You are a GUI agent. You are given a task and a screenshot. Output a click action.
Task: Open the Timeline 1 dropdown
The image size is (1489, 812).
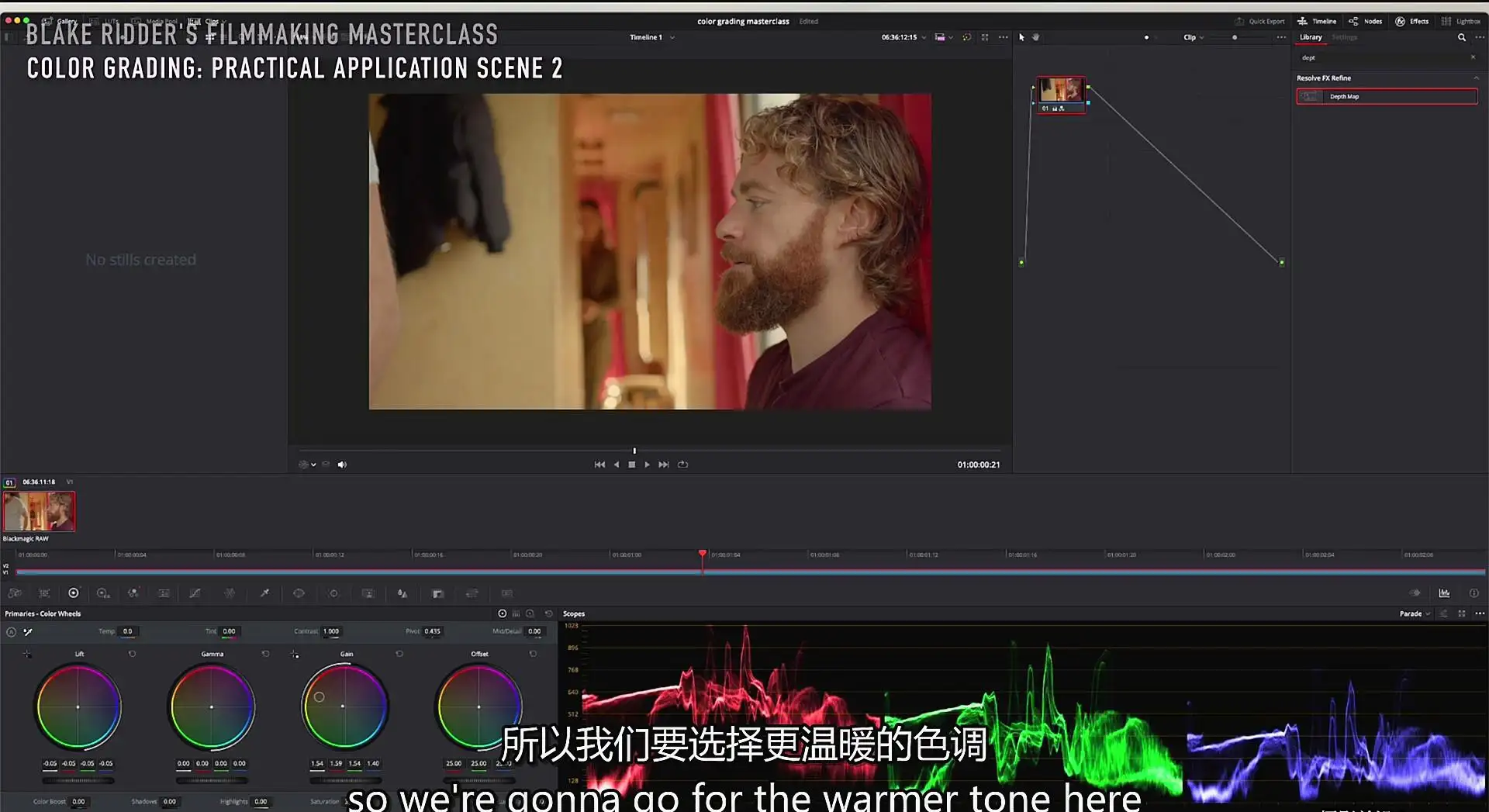pyautogui.click(x=651, y=37)
